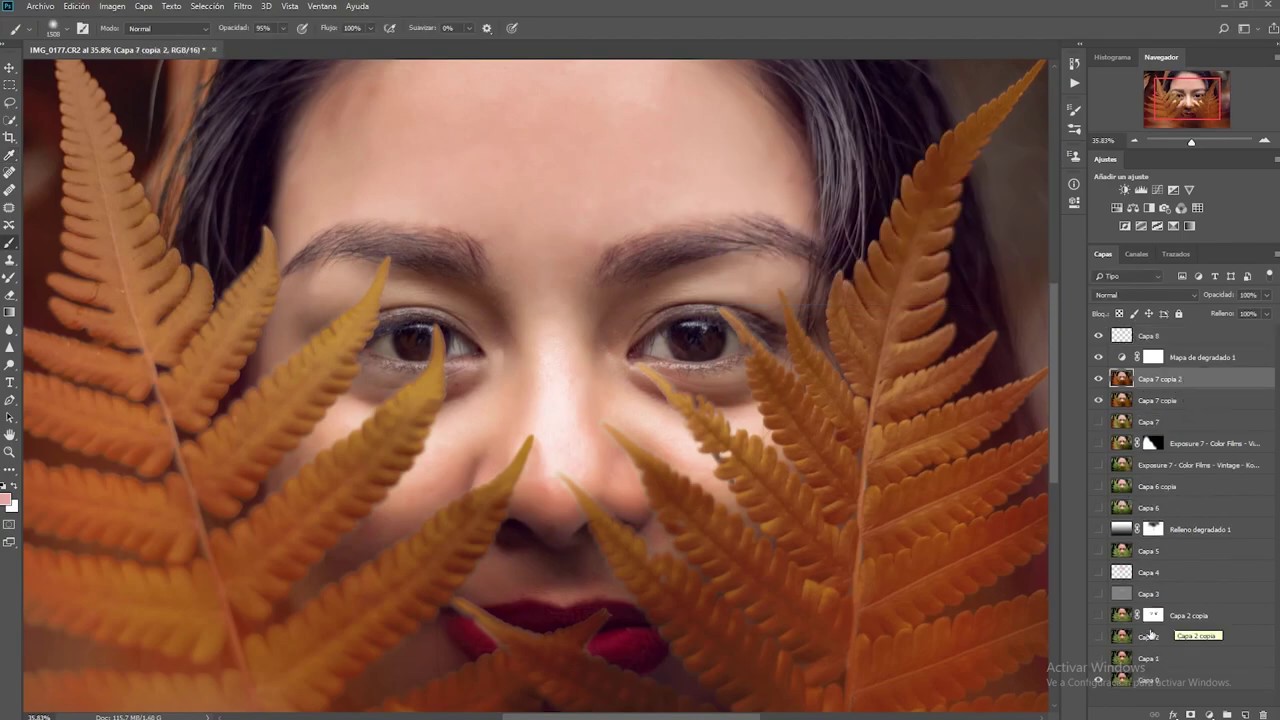Viewport: 1280px width, 720px height.
Task: Select the Clone Stamp tool
Action: [10, 260]
